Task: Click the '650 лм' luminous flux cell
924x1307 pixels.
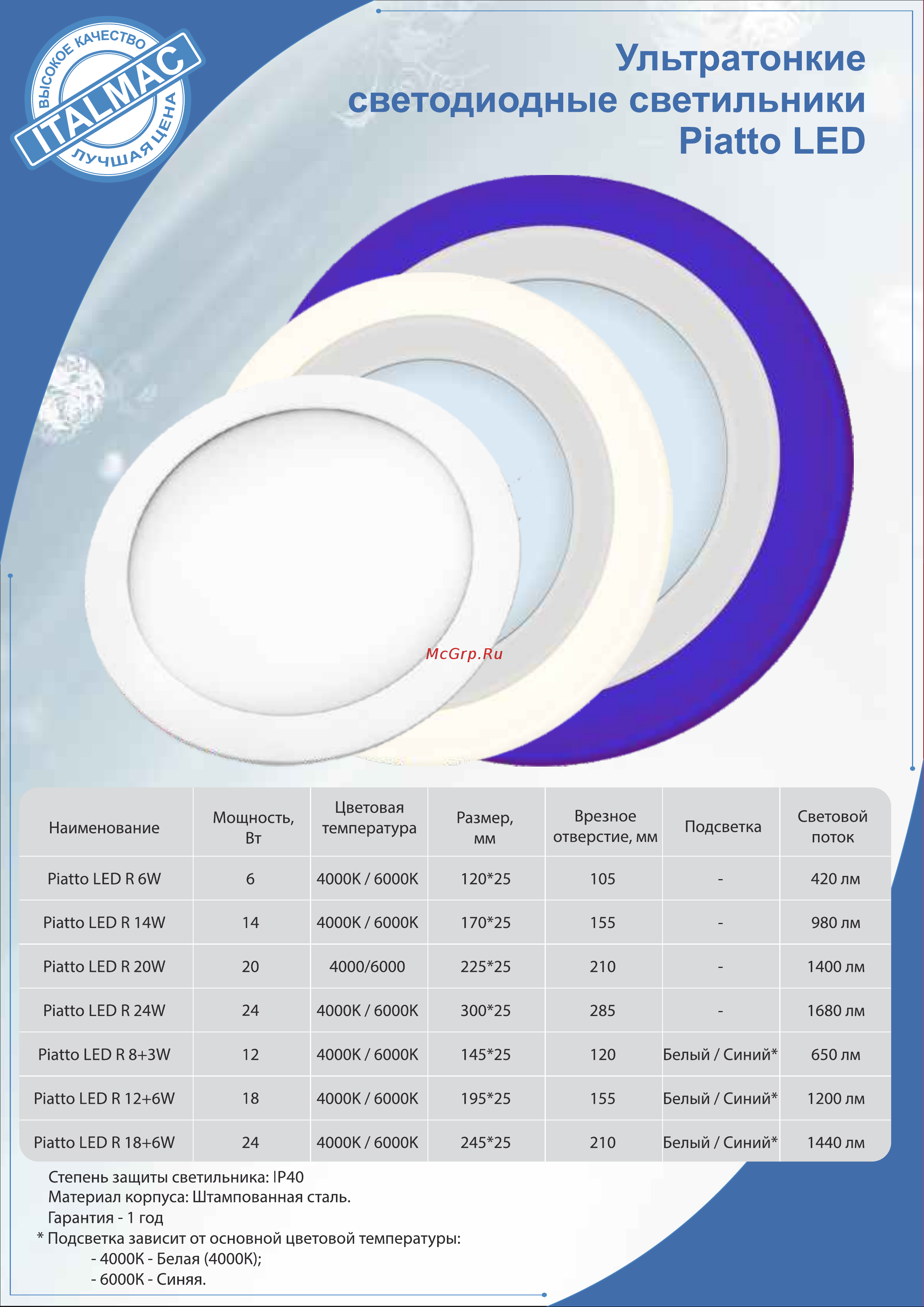Action: [835, 1055]
